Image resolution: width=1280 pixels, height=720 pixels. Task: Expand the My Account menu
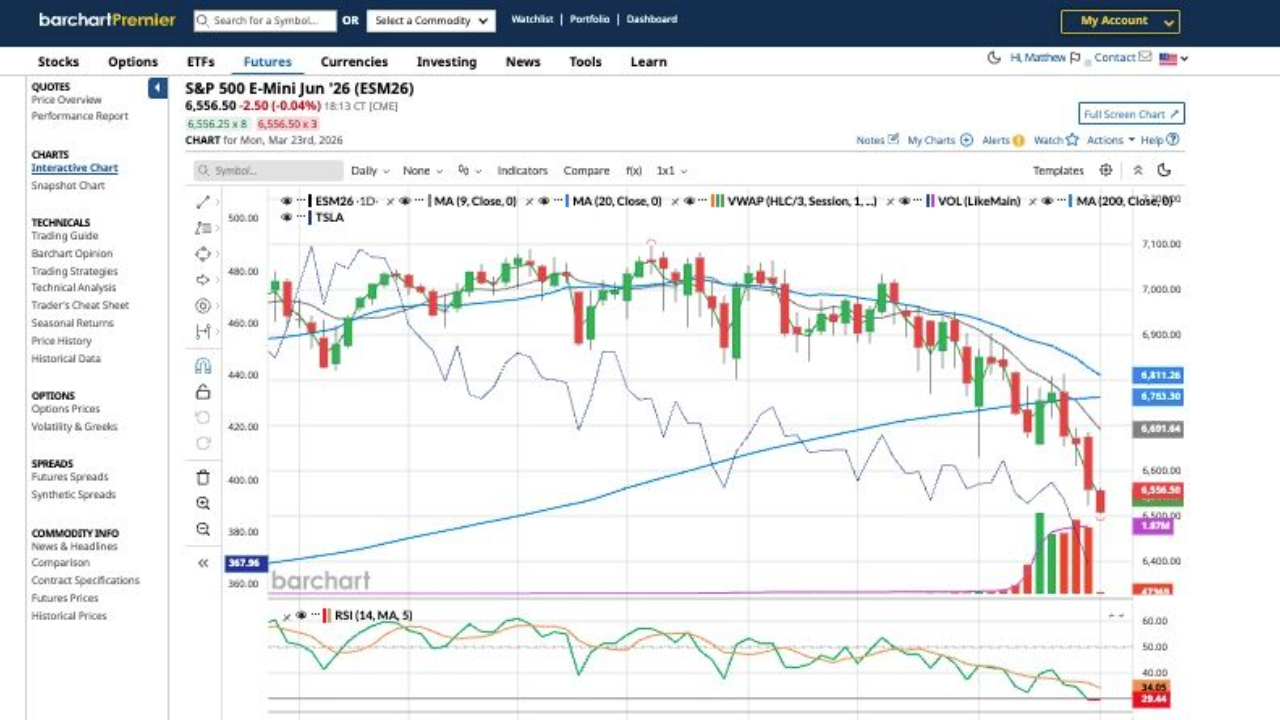click(x=1120, y=21)
